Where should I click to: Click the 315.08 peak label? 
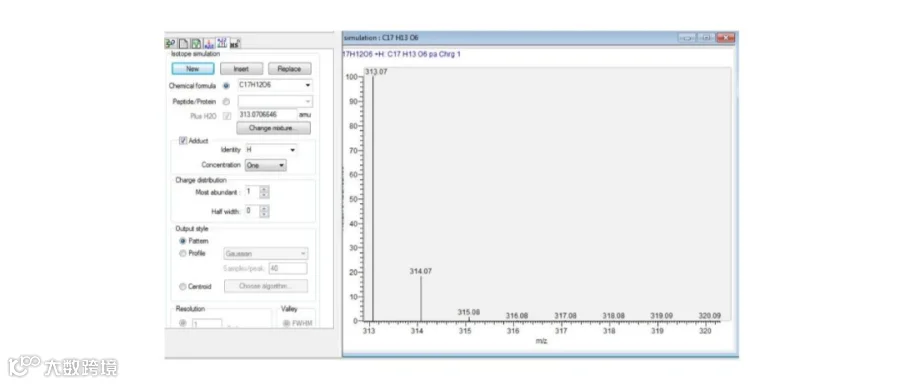469,312
